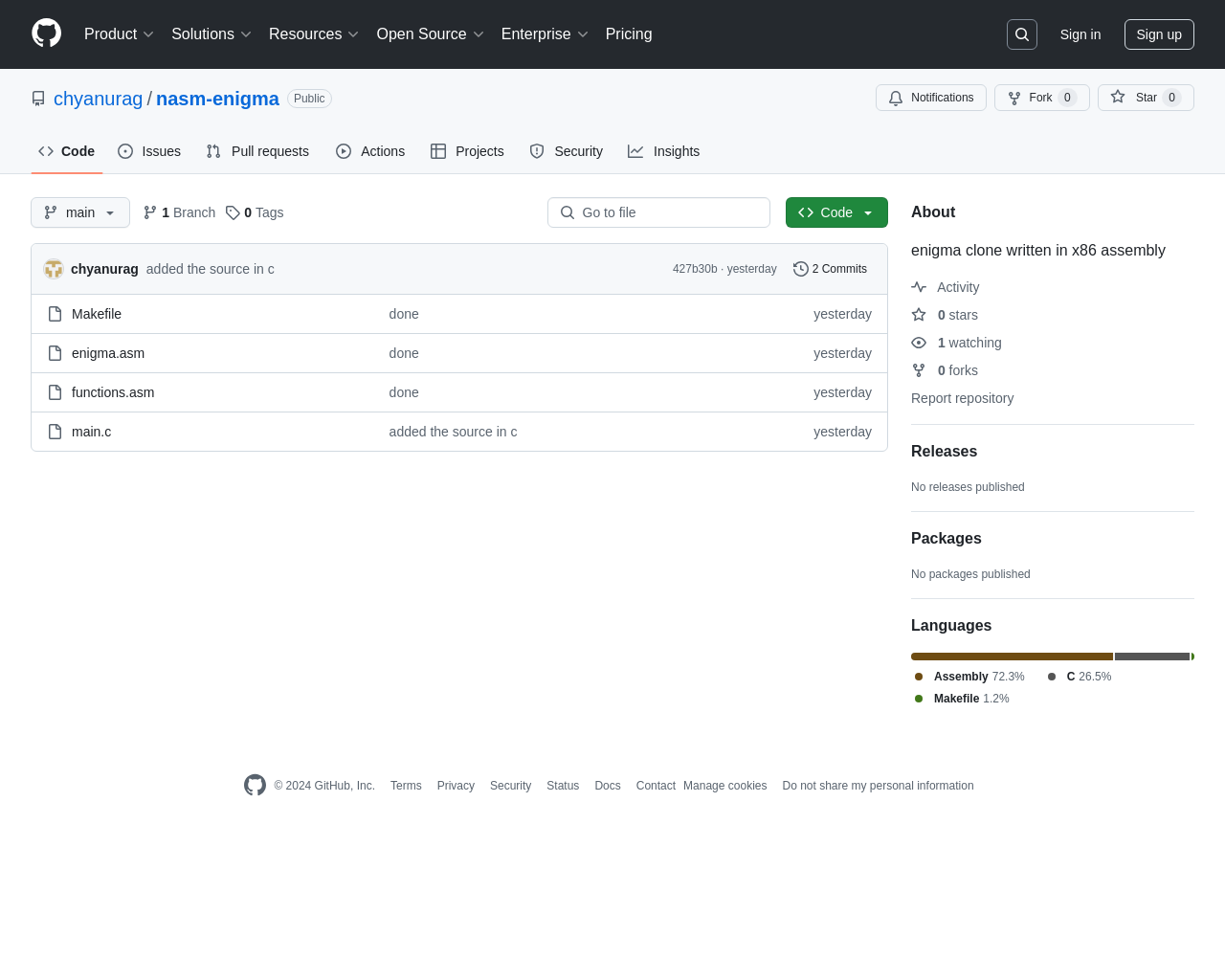Image resolution: width=1225 pixels, height=980 pixels.
Task: Open the Makefile file
Action: [x=97, y=314]
